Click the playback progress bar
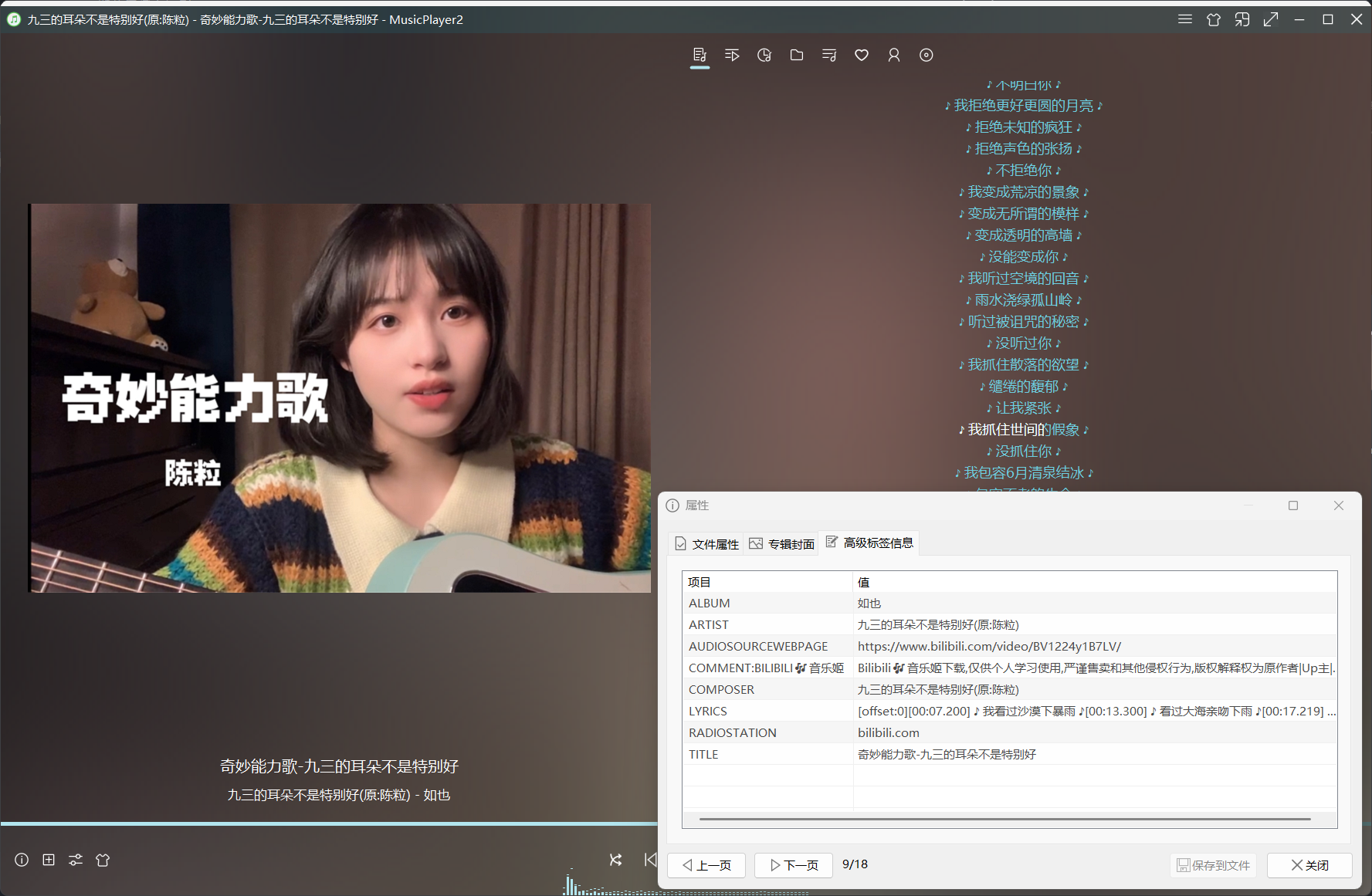 click(329, 823)
